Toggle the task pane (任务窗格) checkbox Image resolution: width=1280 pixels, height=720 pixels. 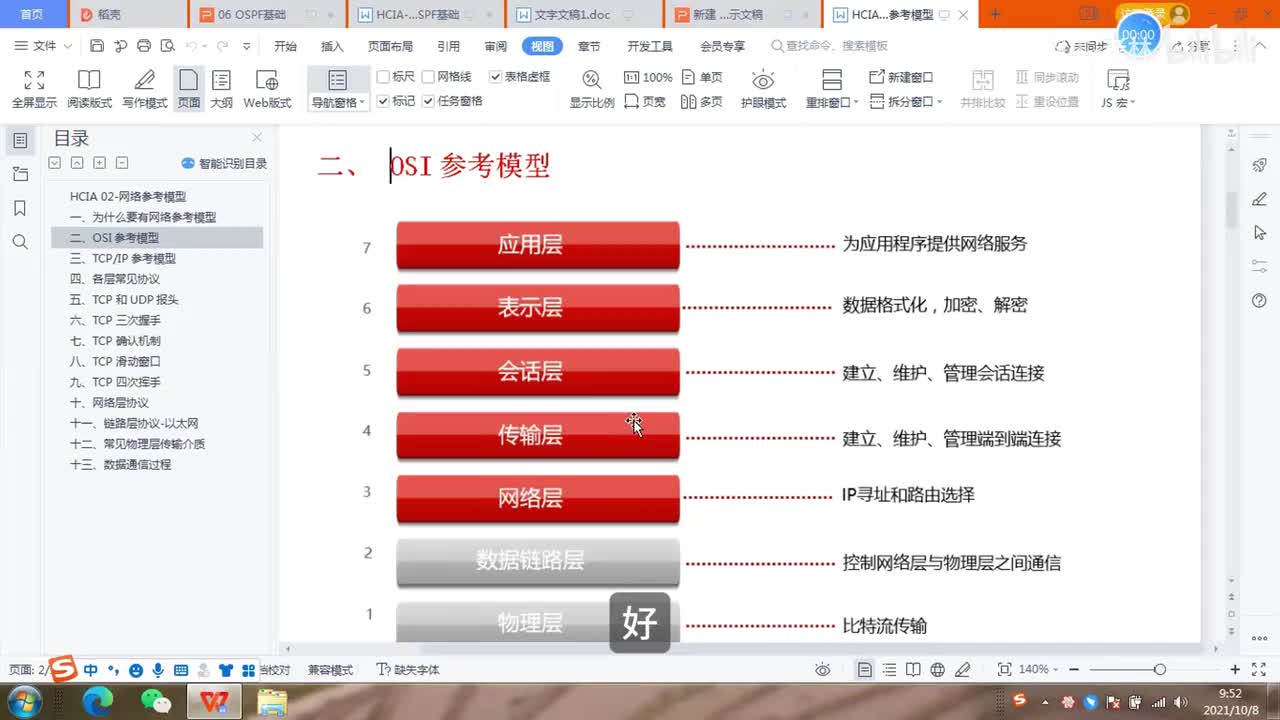pos(453,101)
